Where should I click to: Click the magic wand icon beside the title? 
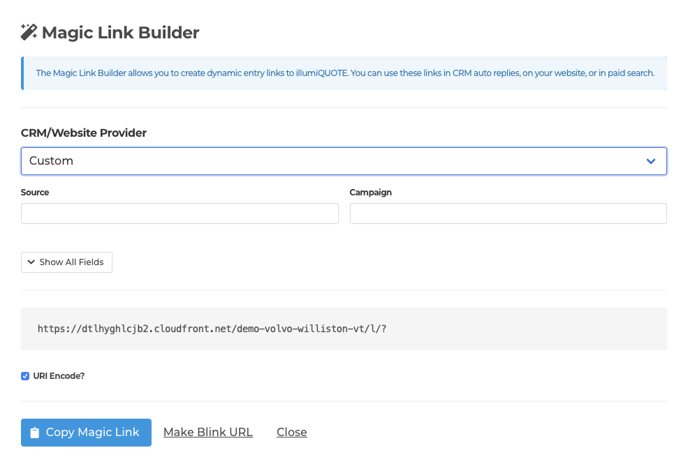point(29,32)
